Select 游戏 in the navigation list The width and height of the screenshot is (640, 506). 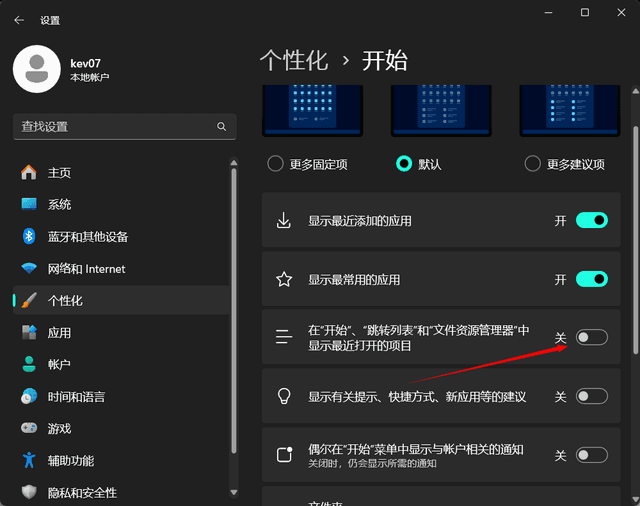(59, 429)
